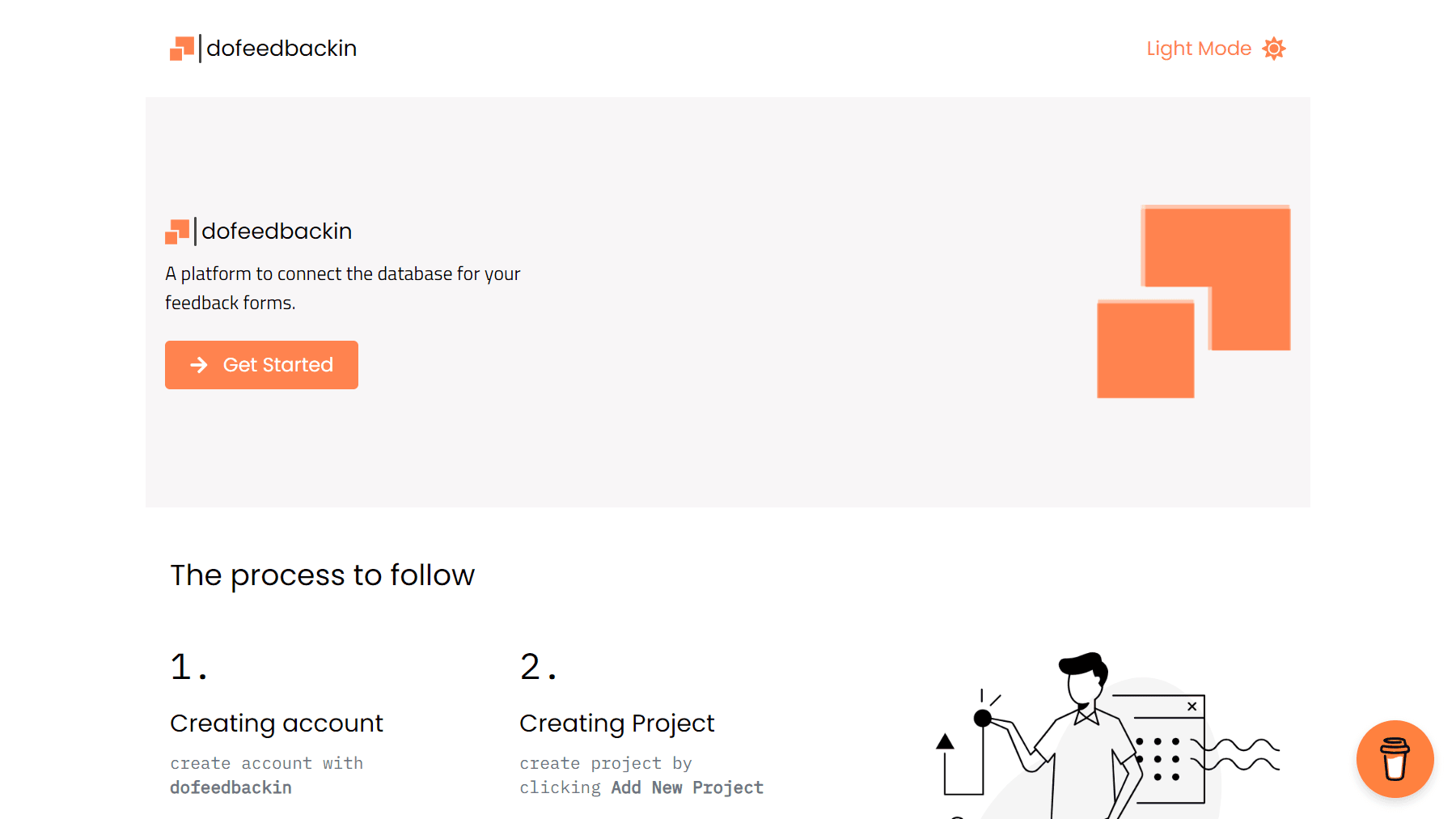1456x819 pixels.
Task: Select the "Creating Project" step heading
Action: (x=617, y=723)
